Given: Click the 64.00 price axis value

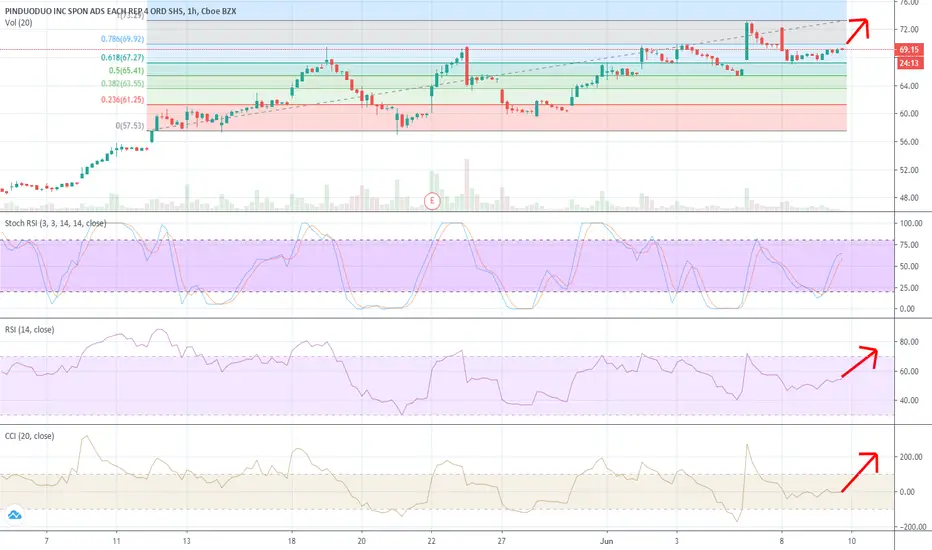Looking at the screenshot, I should [x=909, y=86].
